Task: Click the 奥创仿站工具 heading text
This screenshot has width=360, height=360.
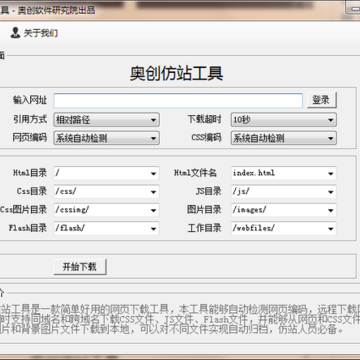Action: (x=176, y=73)
